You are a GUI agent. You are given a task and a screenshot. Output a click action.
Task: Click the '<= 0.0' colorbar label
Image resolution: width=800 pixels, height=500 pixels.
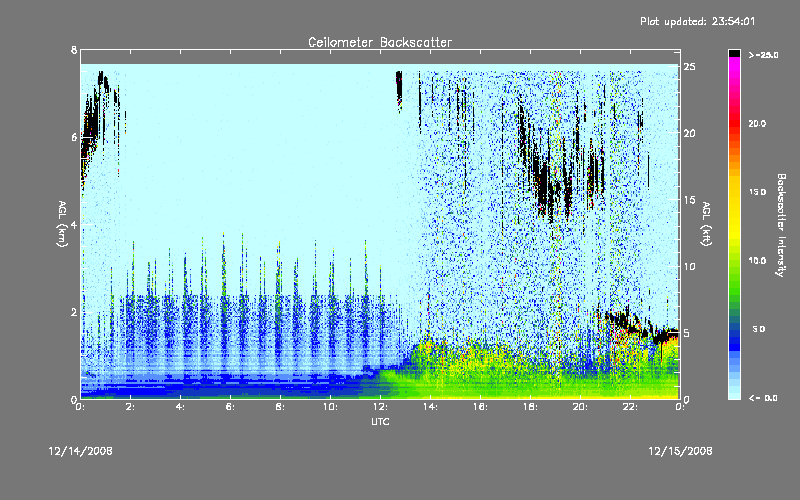tap(763, 398)
